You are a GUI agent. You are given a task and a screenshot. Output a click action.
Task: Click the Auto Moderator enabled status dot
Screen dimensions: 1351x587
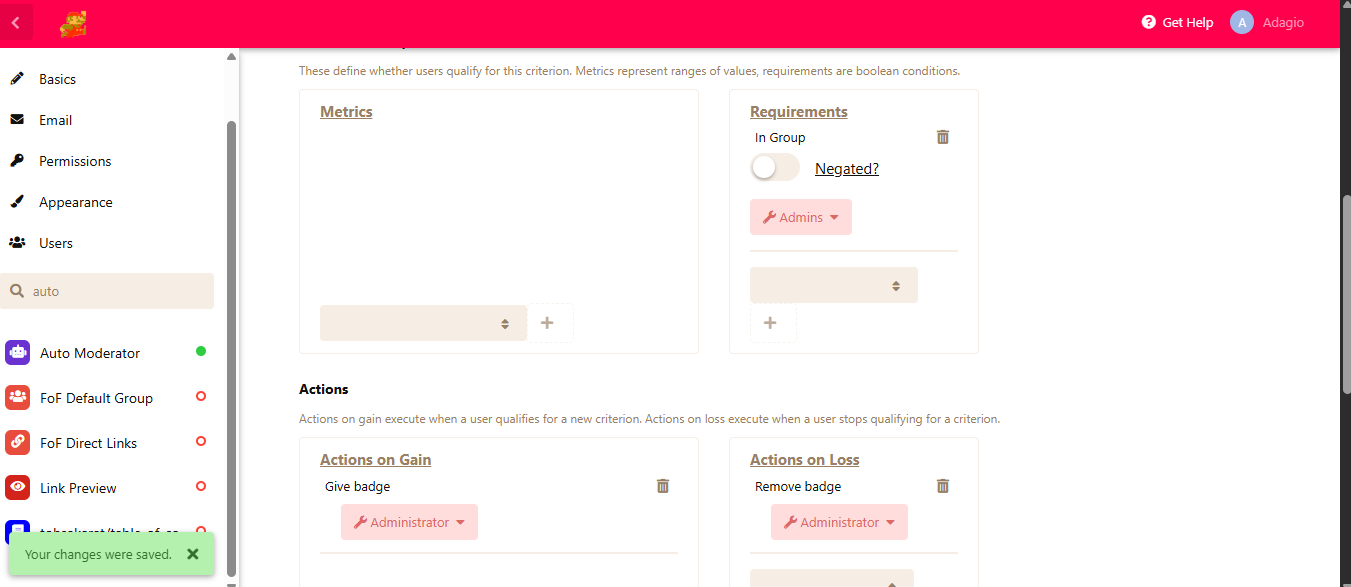(x=201, y=351)
